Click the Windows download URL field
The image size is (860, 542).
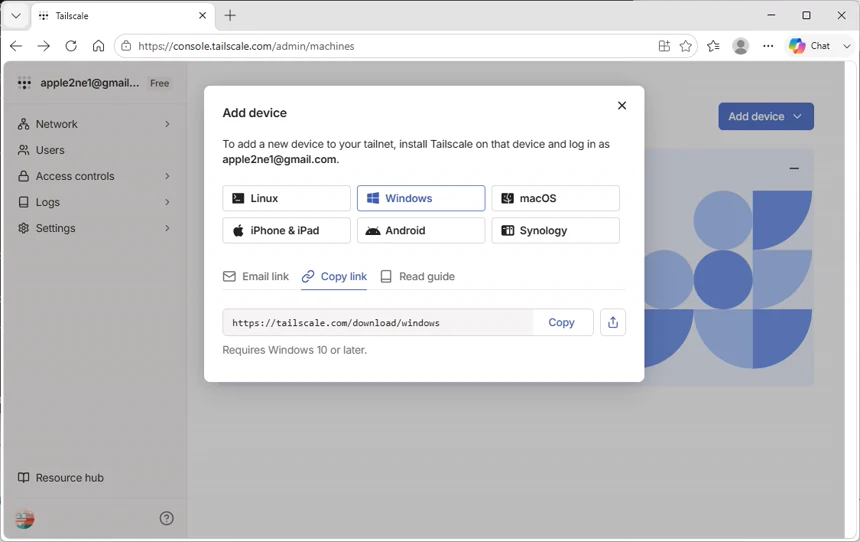tap(377, 323)
